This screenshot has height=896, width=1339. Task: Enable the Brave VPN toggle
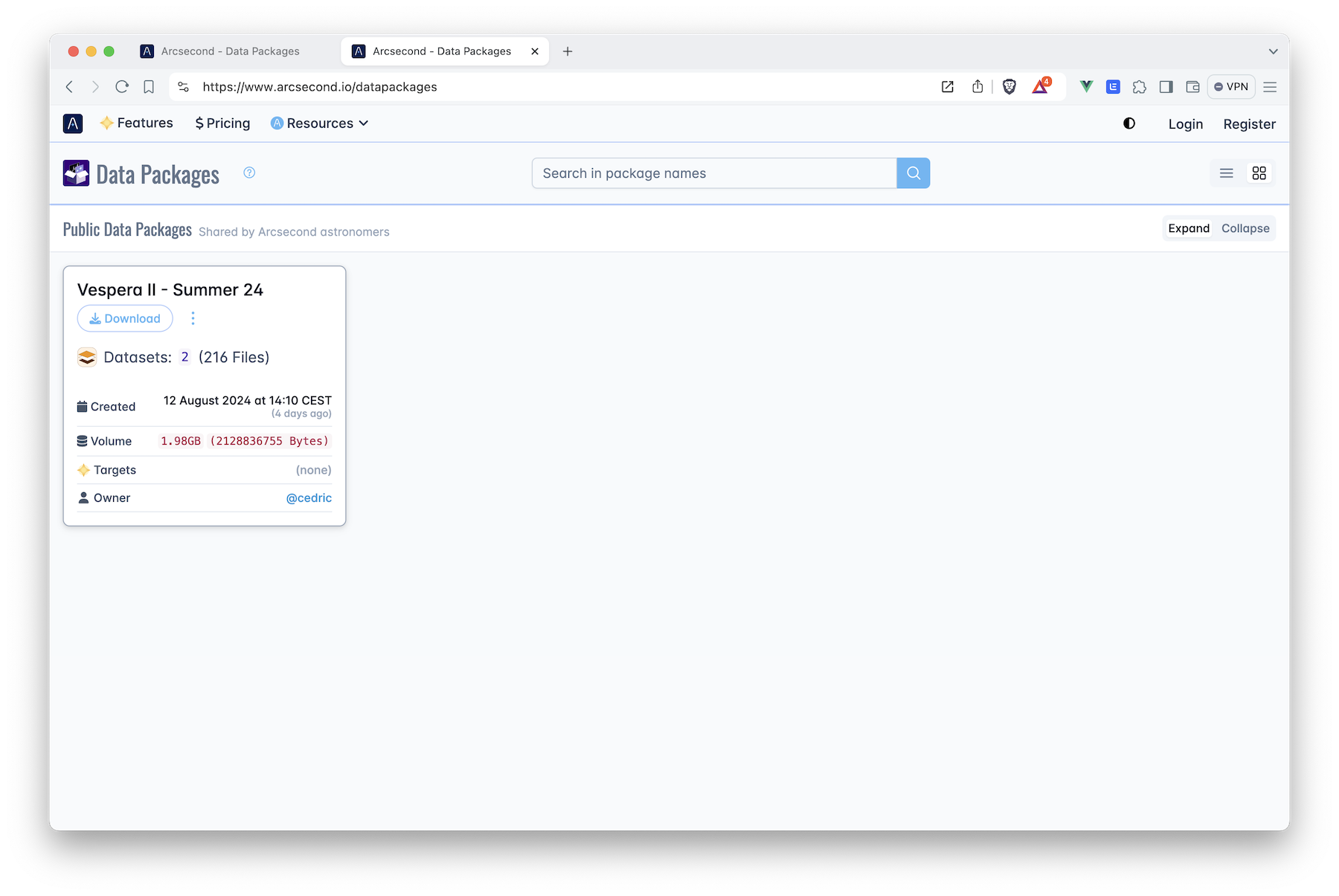click(1231, 86)
